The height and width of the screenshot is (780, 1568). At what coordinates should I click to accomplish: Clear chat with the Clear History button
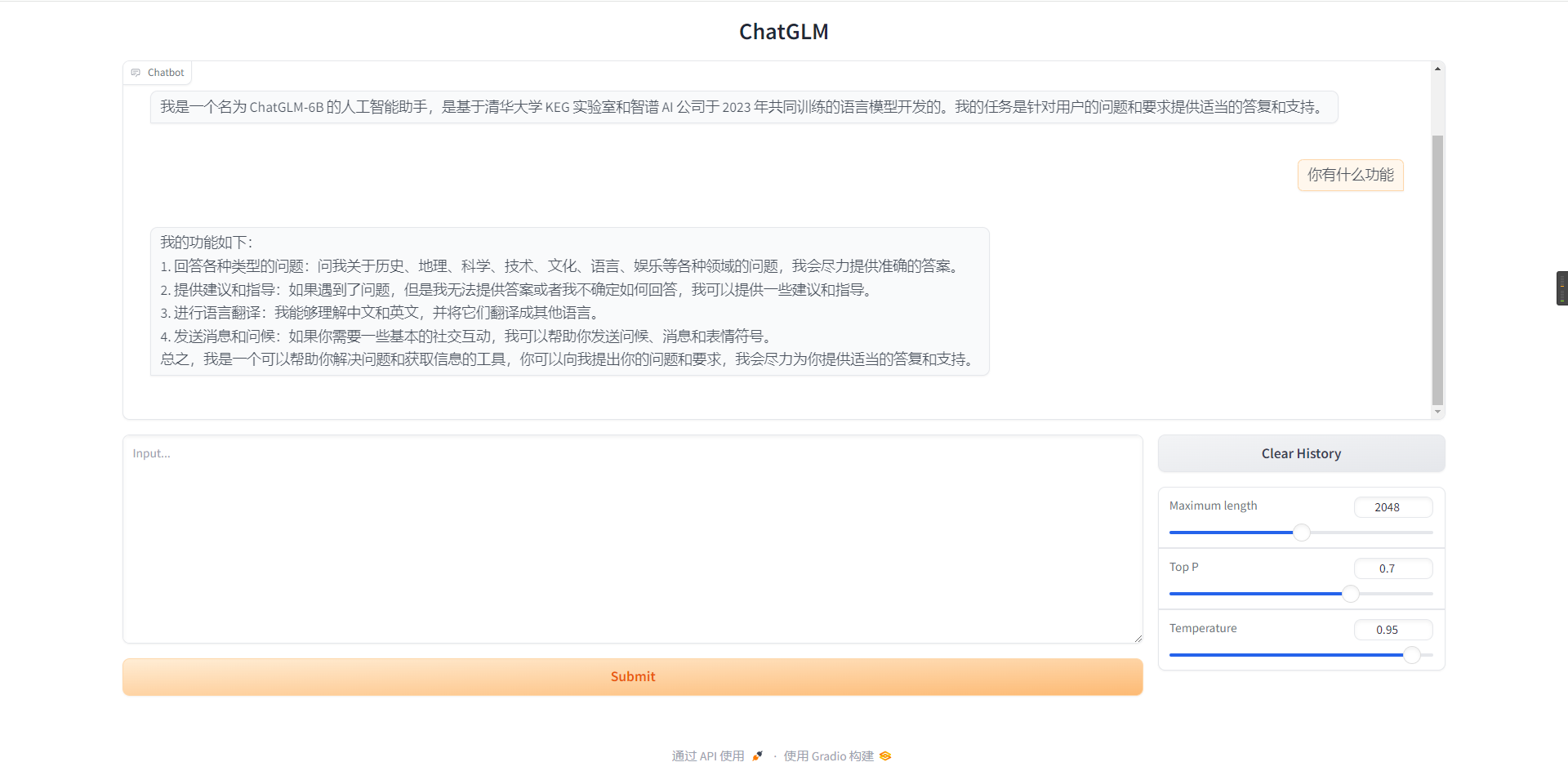pyautogui.click(x=1302, y=453)
